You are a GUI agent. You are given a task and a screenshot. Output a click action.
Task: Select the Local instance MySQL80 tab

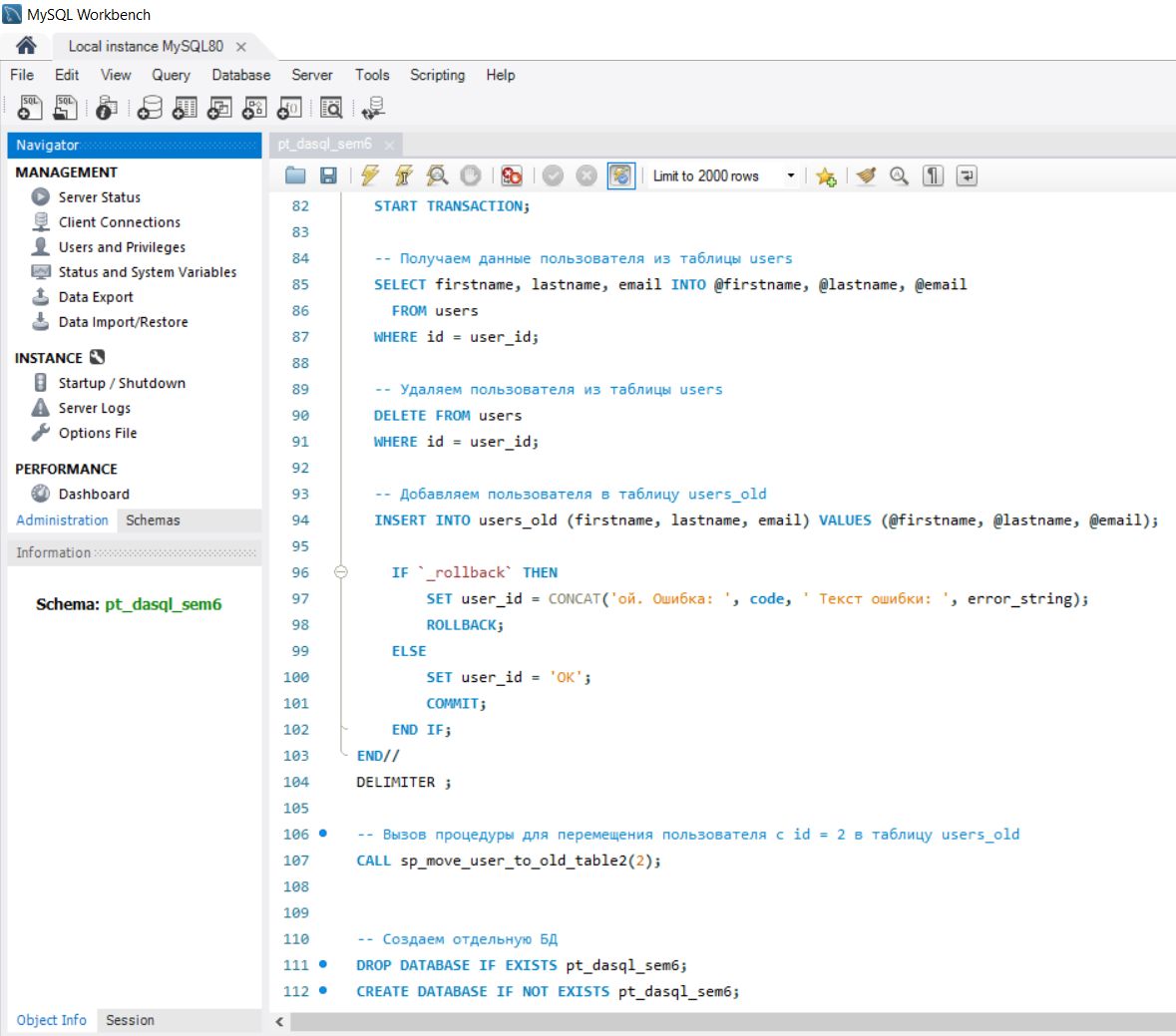click(147, 47)
